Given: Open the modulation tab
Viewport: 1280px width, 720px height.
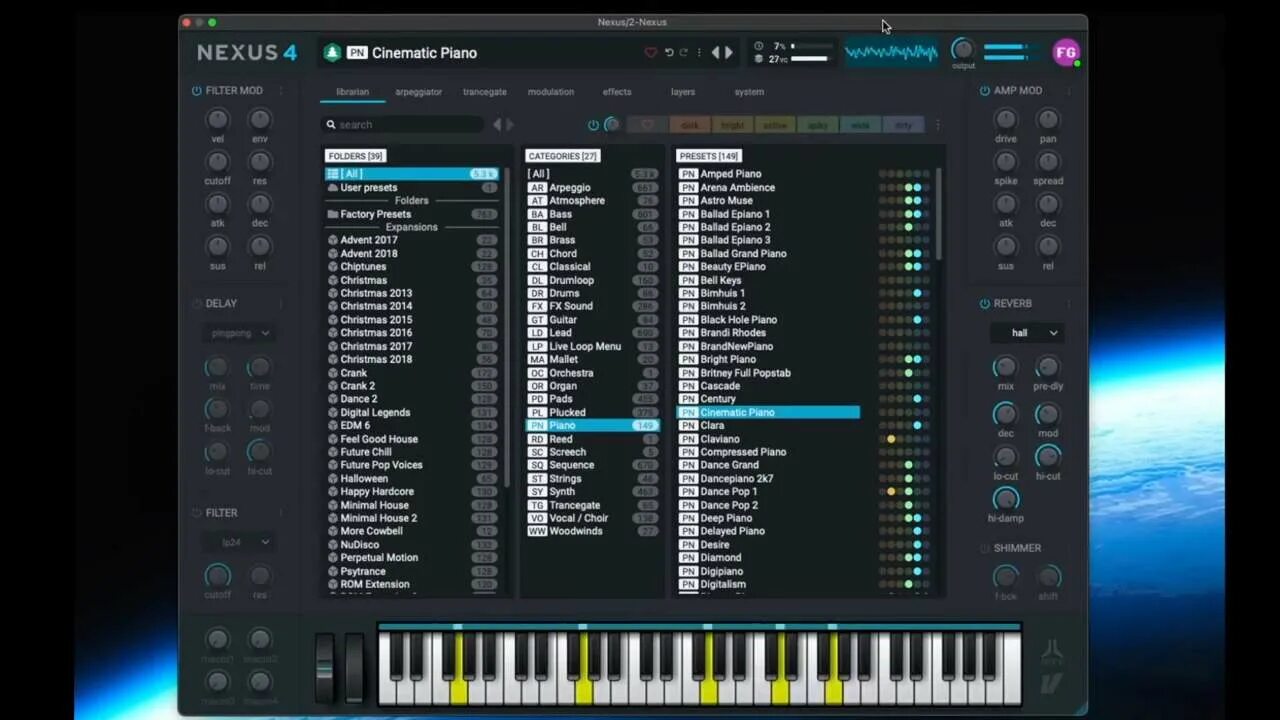Looking at the screenshot, I should [551, 92].
